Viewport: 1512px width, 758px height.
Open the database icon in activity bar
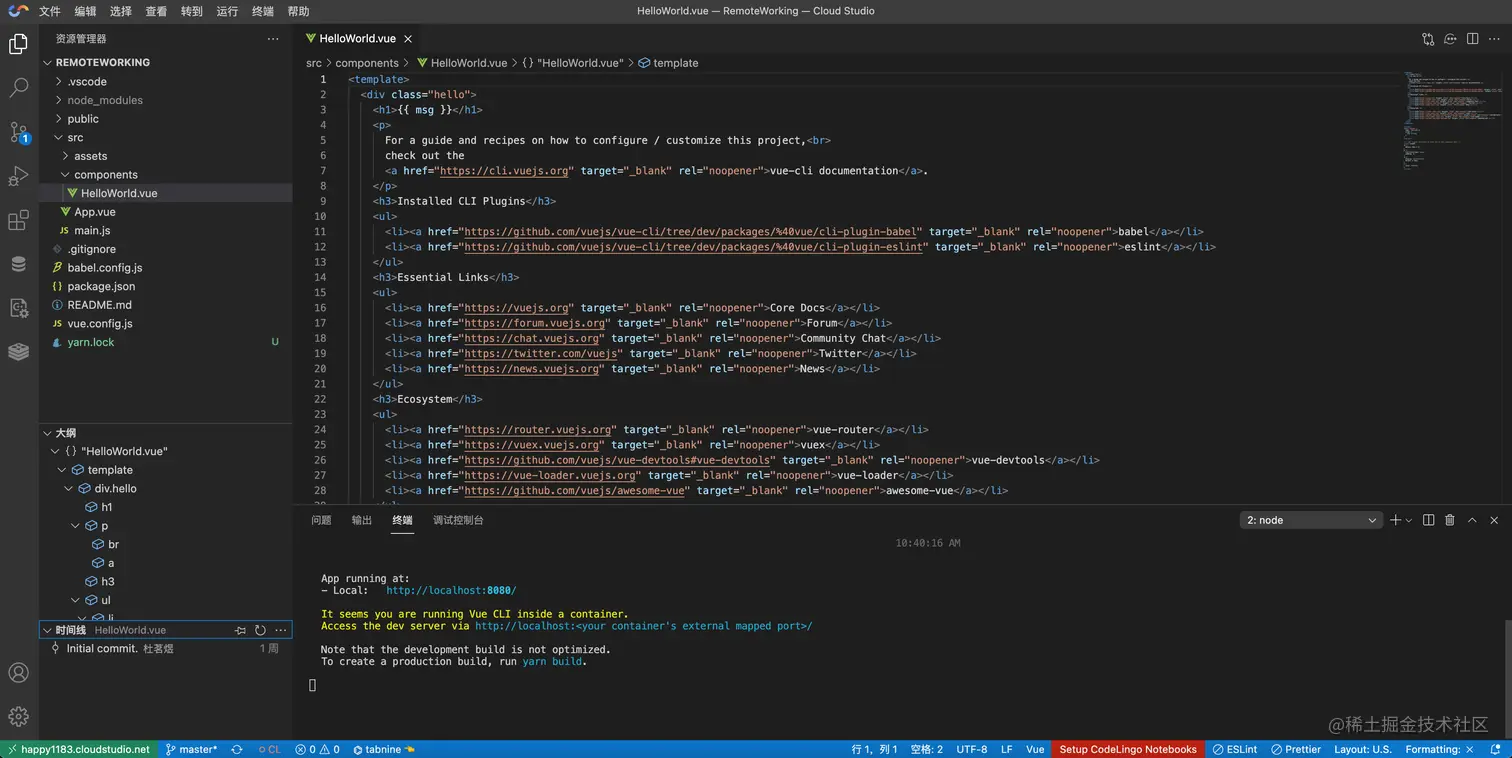(18, 264)
